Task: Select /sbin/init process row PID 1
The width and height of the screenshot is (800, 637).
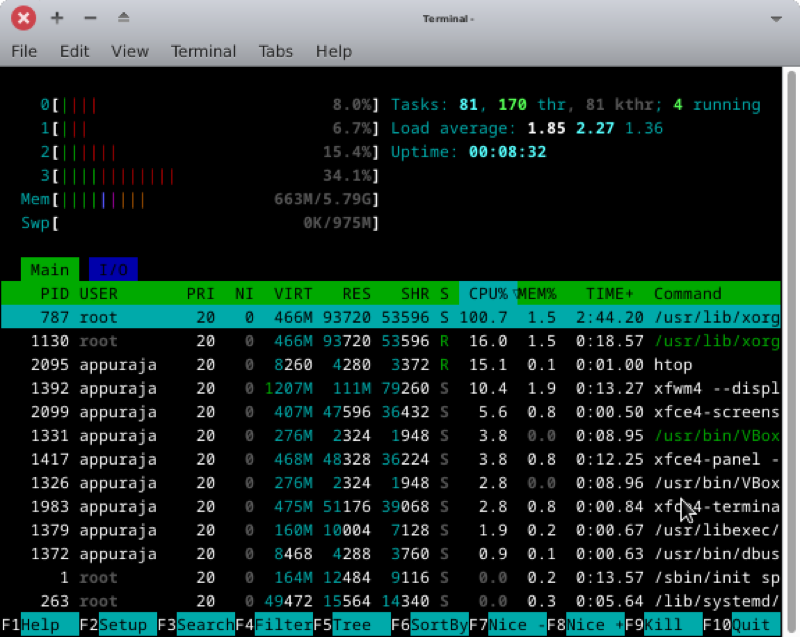Action: point(391,577)
